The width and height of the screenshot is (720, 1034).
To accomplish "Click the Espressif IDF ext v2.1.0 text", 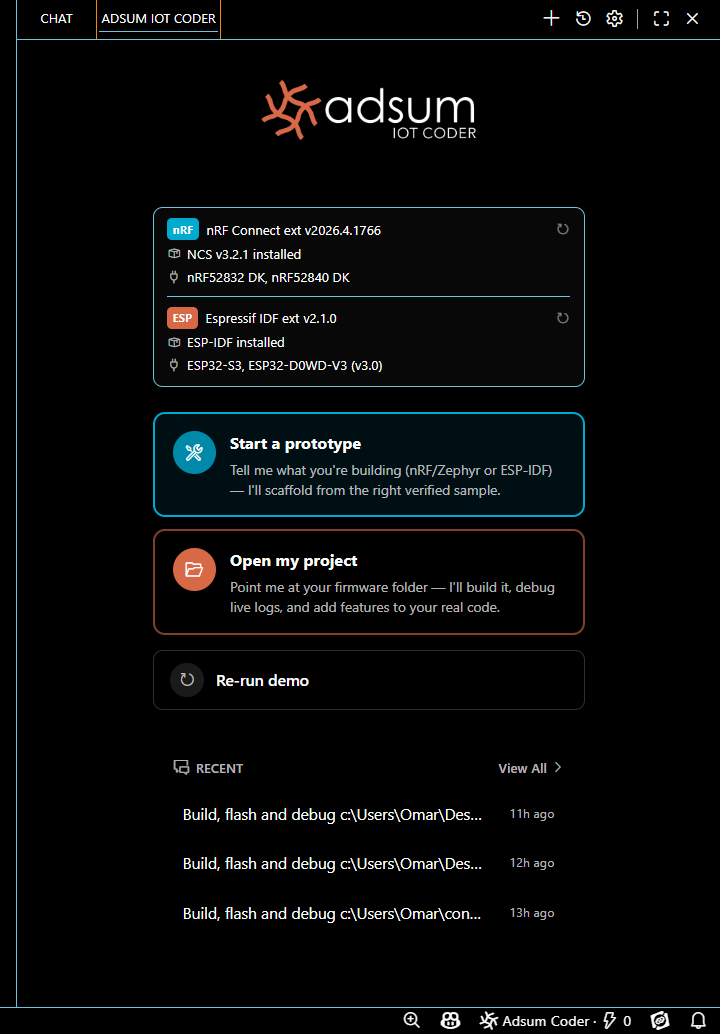I will click(x=271, y=319).
